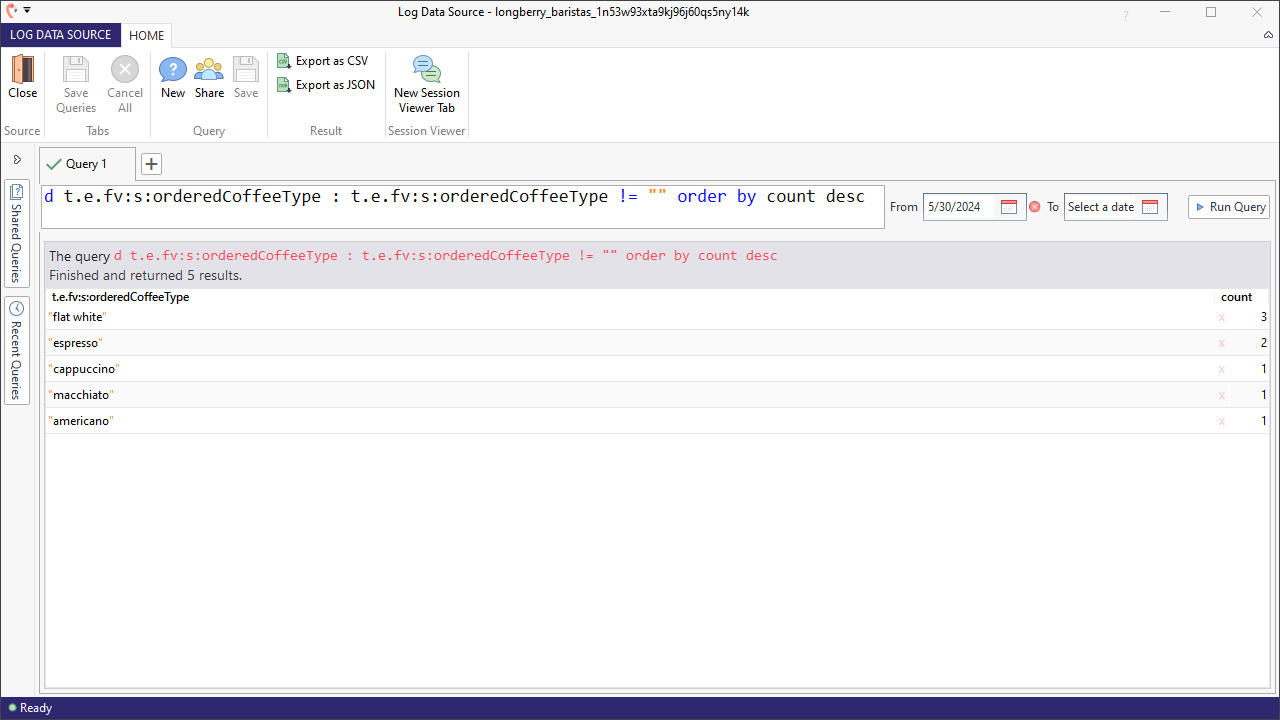Switch to the HOME ribbon tab
This screenshot has height=720, width=1280.
point(146,35)
